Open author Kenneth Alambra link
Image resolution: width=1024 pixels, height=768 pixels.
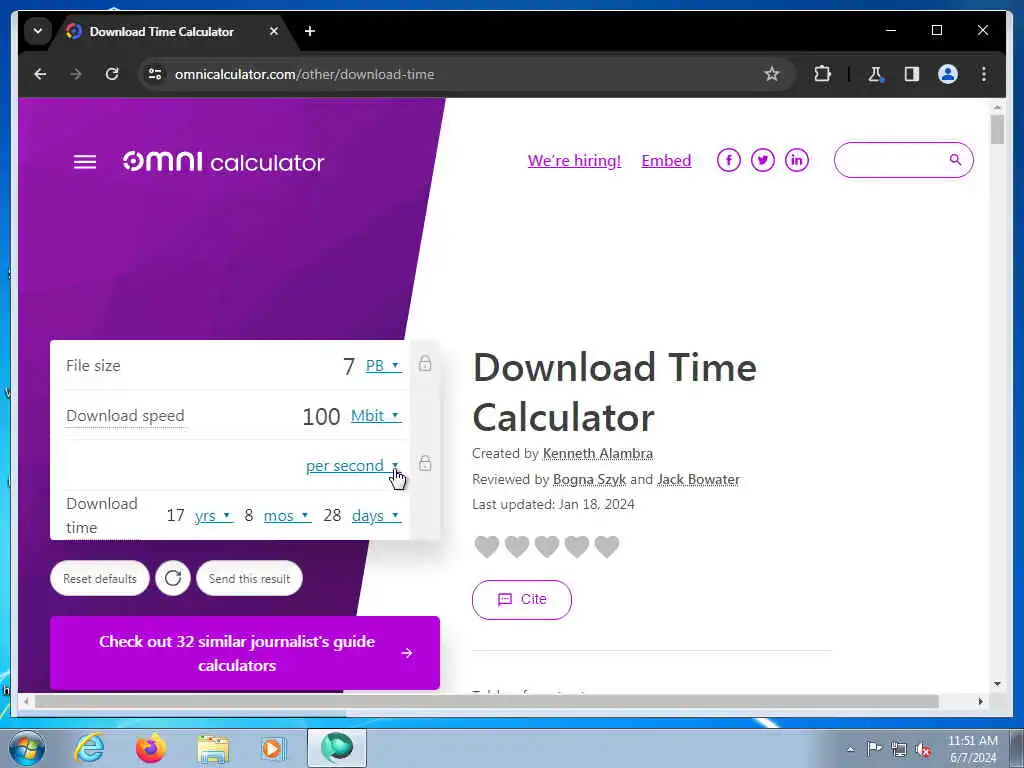point(598,453)
